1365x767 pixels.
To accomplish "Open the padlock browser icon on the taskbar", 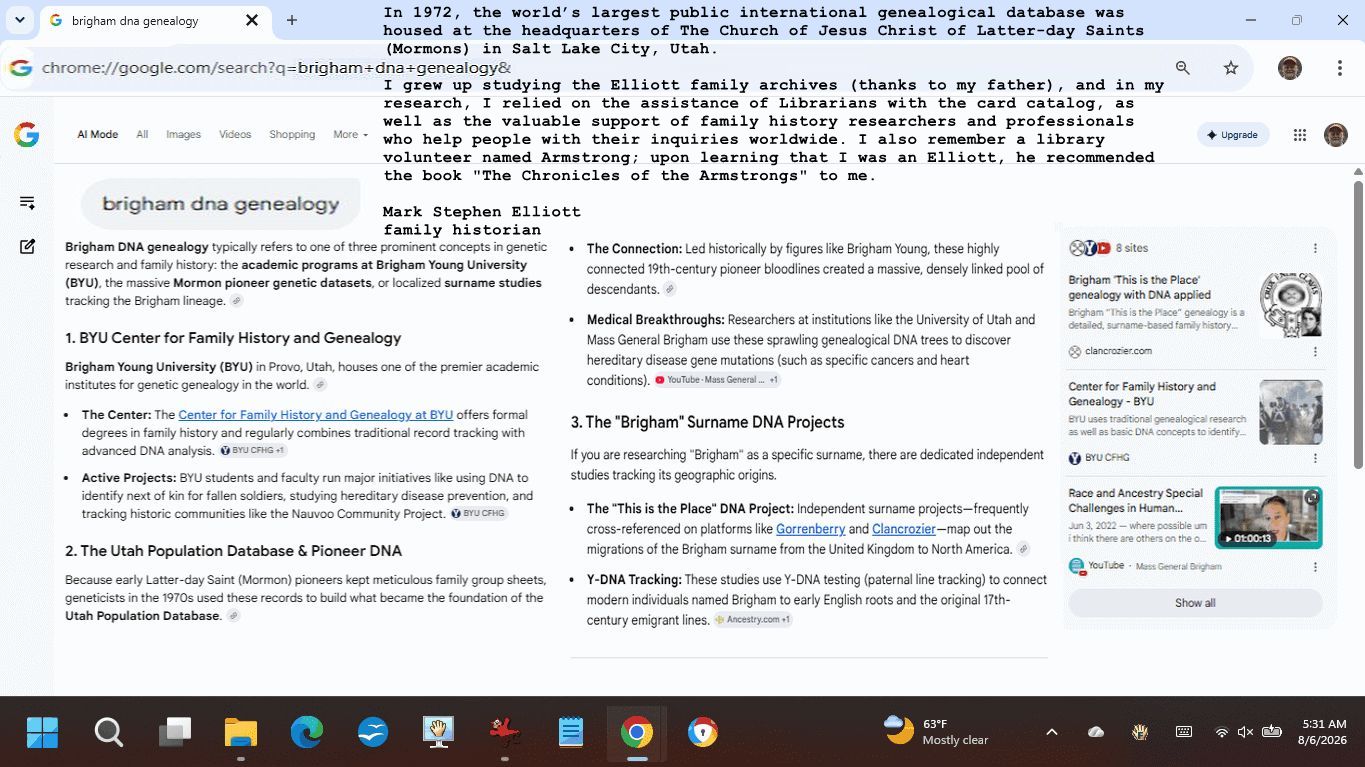I will click(703, 733).
